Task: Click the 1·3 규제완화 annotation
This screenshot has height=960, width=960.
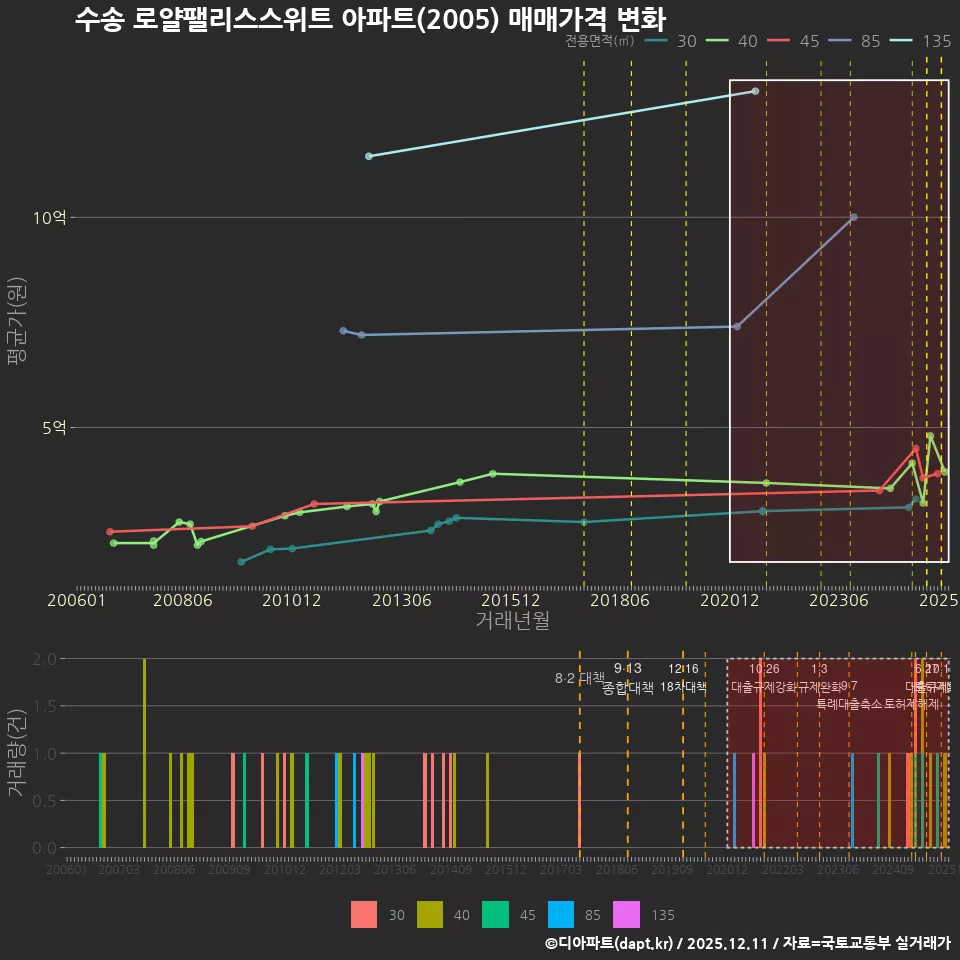Action: click(x=818, y=678)
